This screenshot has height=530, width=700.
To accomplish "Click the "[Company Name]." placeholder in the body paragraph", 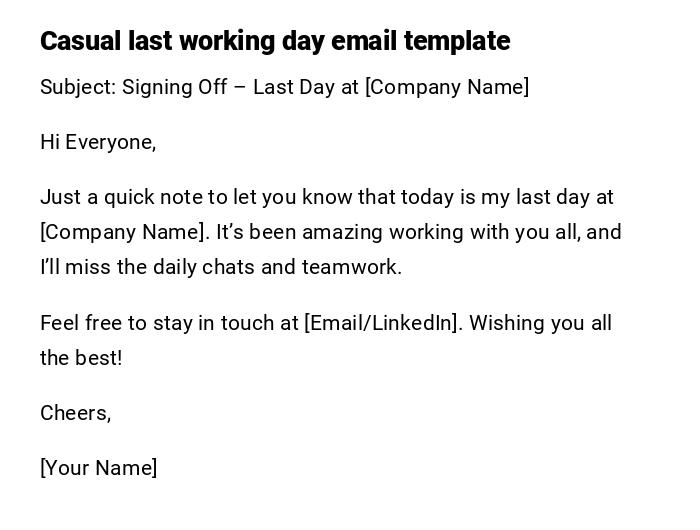I will tap(125, 232).
